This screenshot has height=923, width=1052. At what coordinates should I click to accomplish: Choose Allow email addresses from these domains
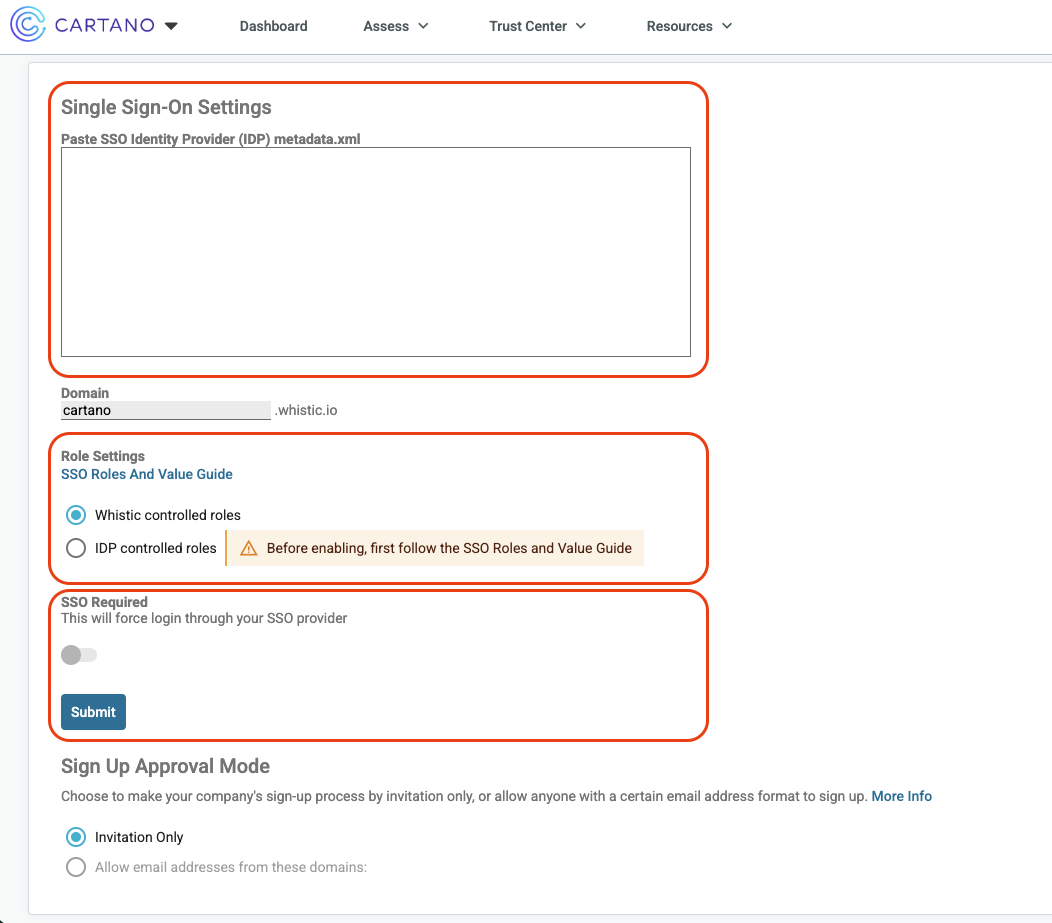coord(76,867)
